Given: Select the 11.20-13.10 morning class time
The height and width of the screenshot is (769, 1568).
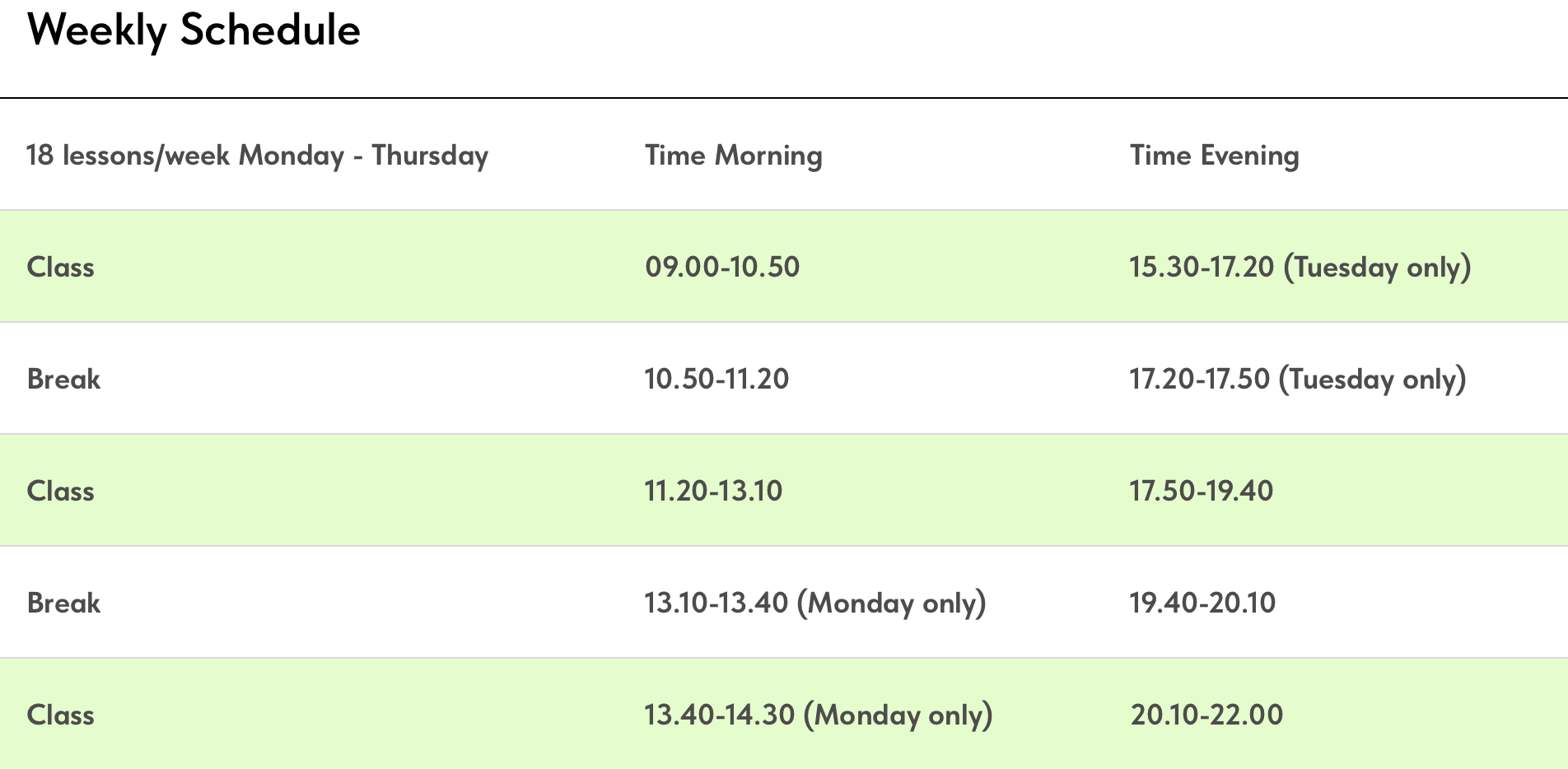Looking at the screenshot, I should coord(713,491).
